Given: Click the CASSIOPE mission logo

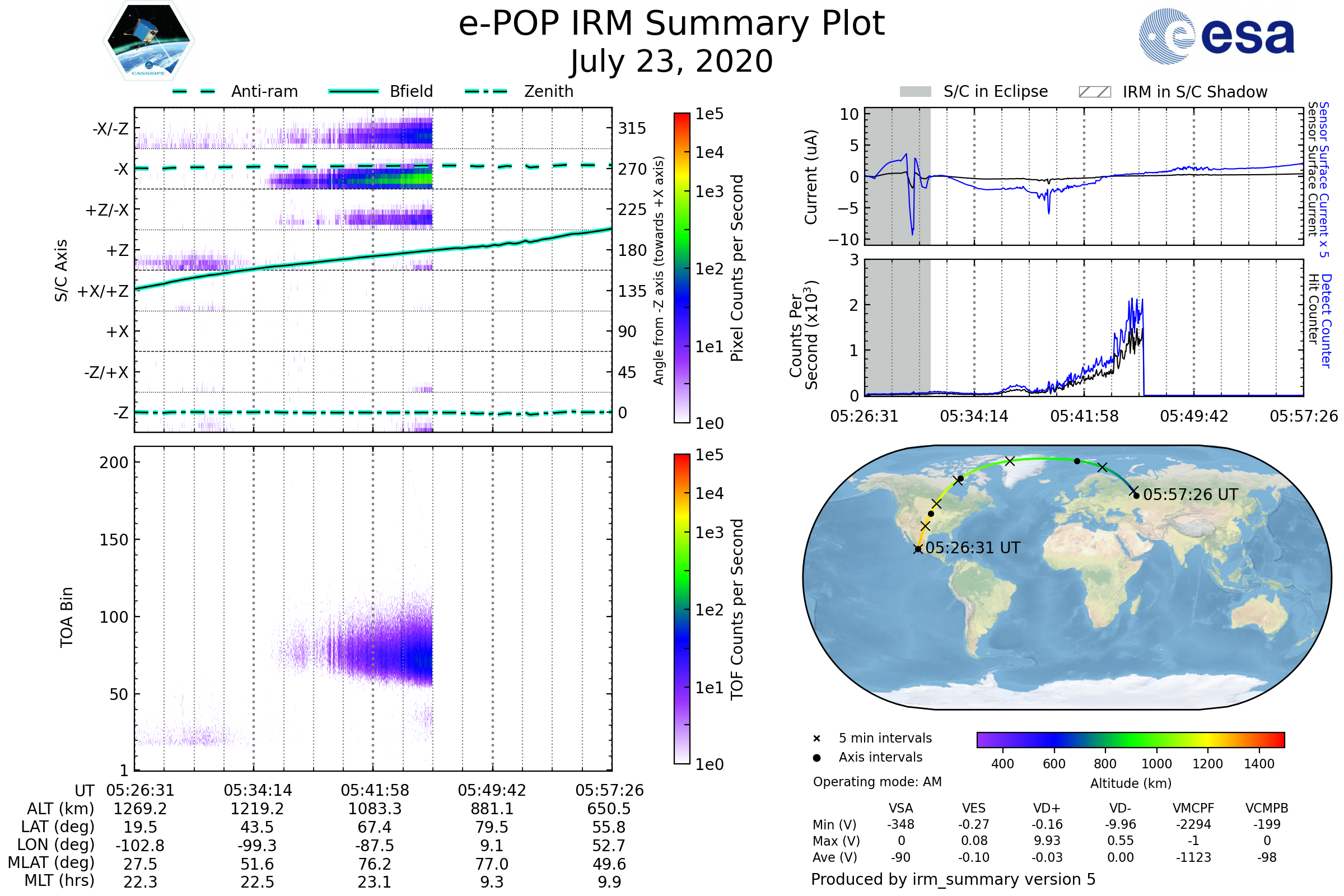Looking at the screenshot, I should click(148, 41).
